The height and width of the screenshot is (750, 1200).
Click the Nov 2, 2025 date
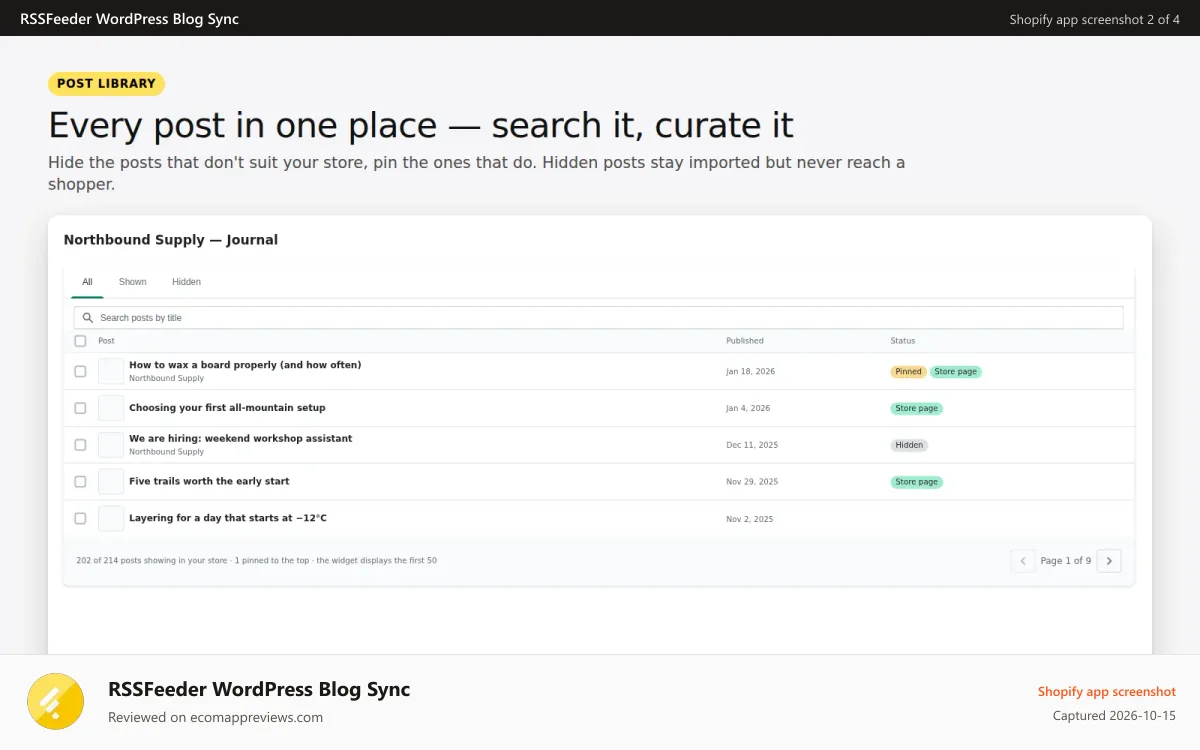coord(750,519)
